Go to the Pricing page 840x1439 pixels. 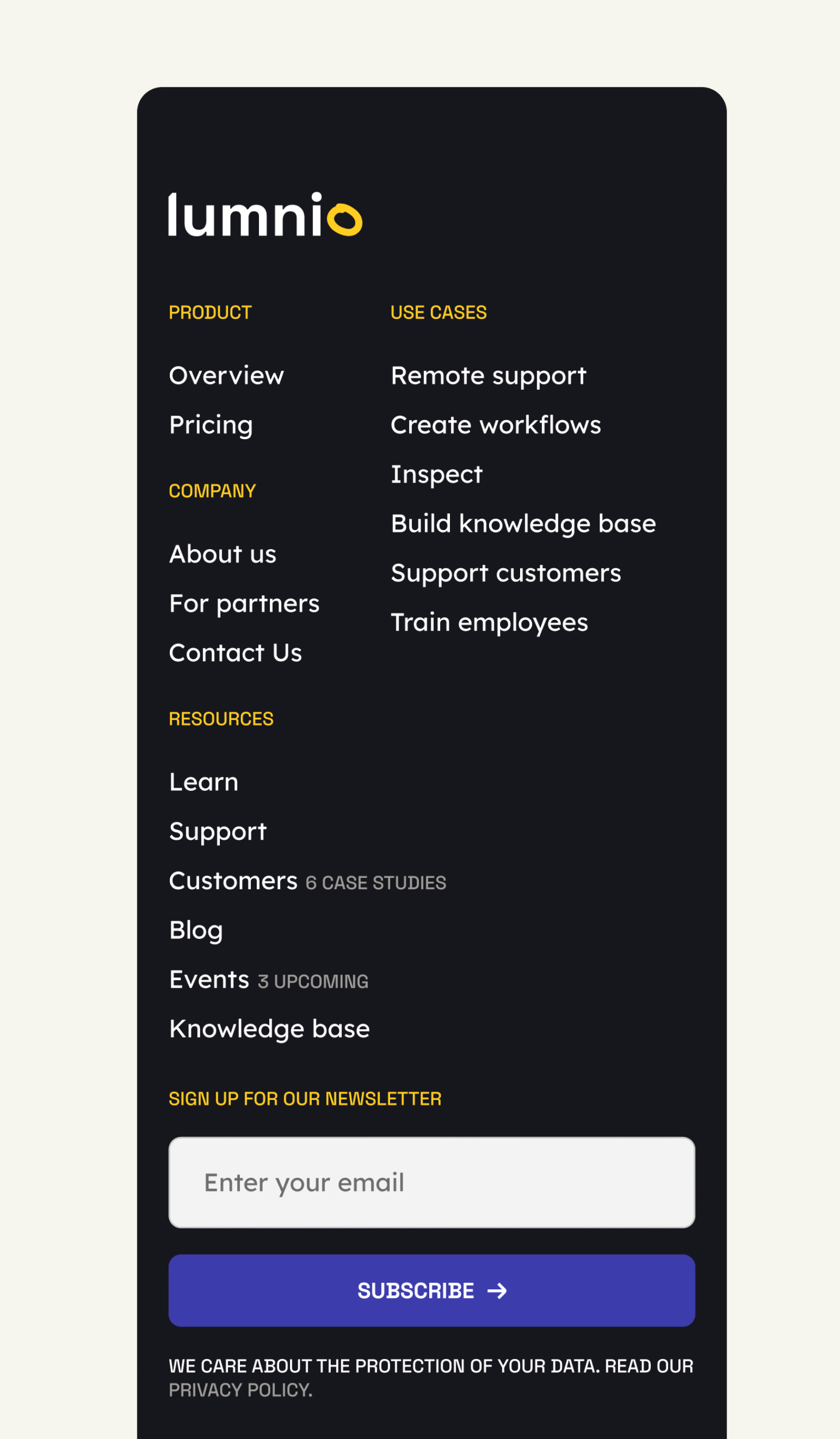pos(211,425)
